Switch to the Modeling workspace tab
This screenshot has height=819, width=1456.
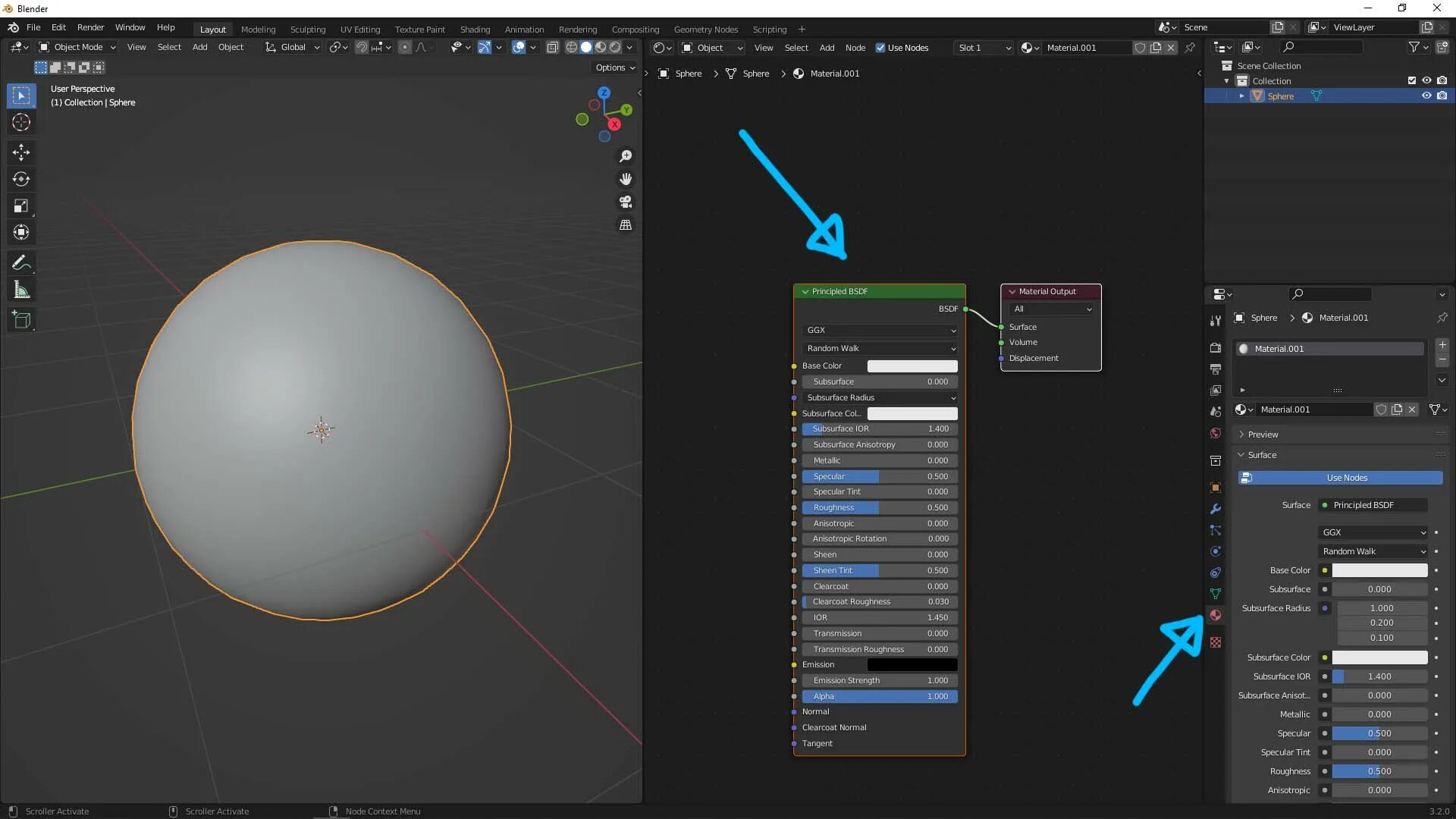click(x=258, y=30)
